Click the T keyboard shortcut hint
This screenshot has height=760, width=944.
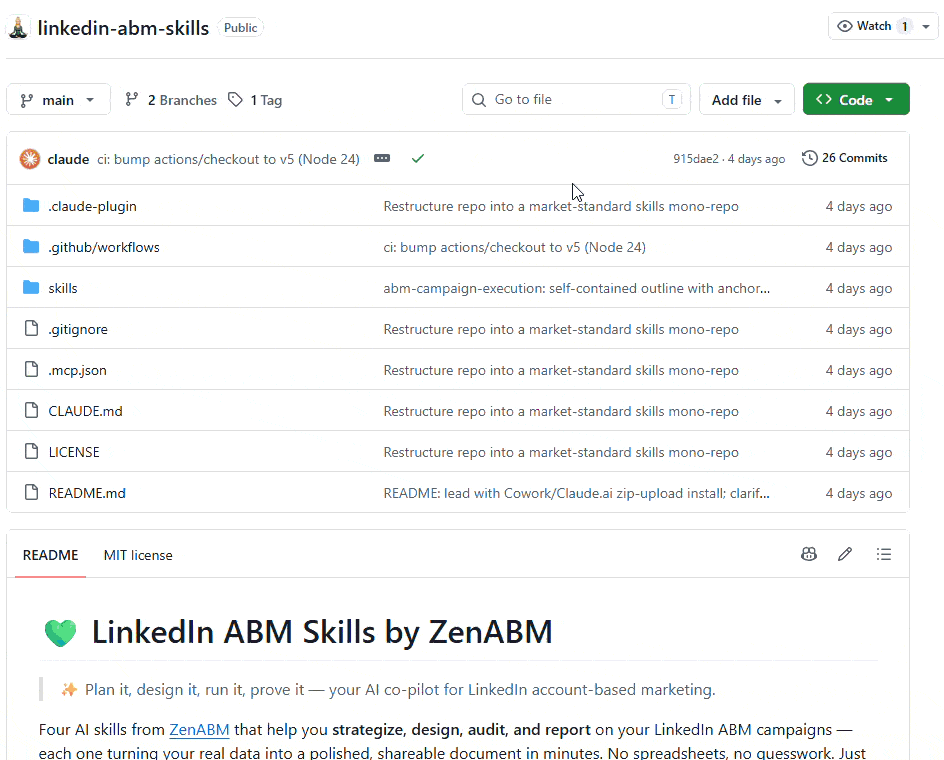coord(671,99)
